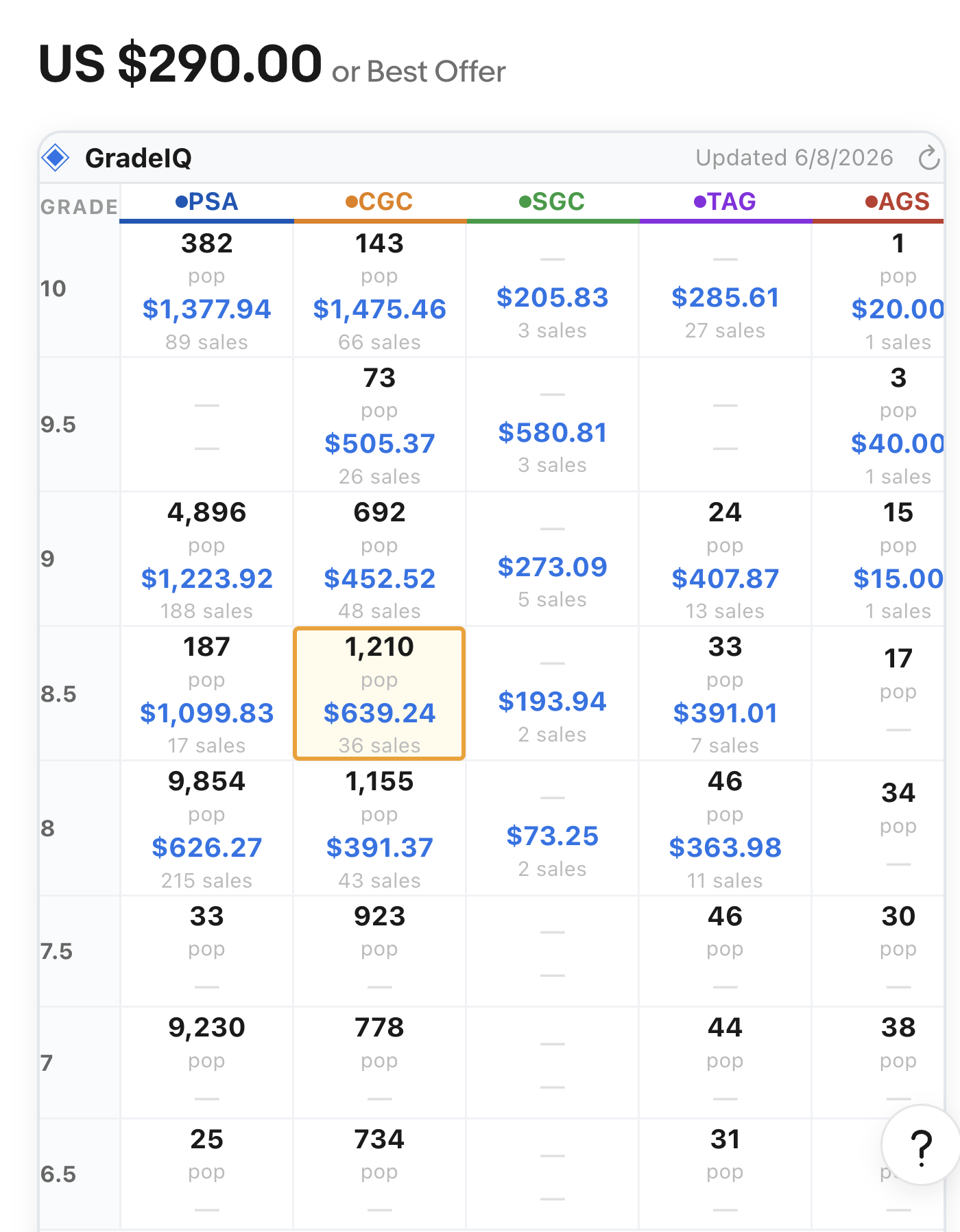Click '27 sales' under TAG 10

pyautogui.click(x=725, y=331)
